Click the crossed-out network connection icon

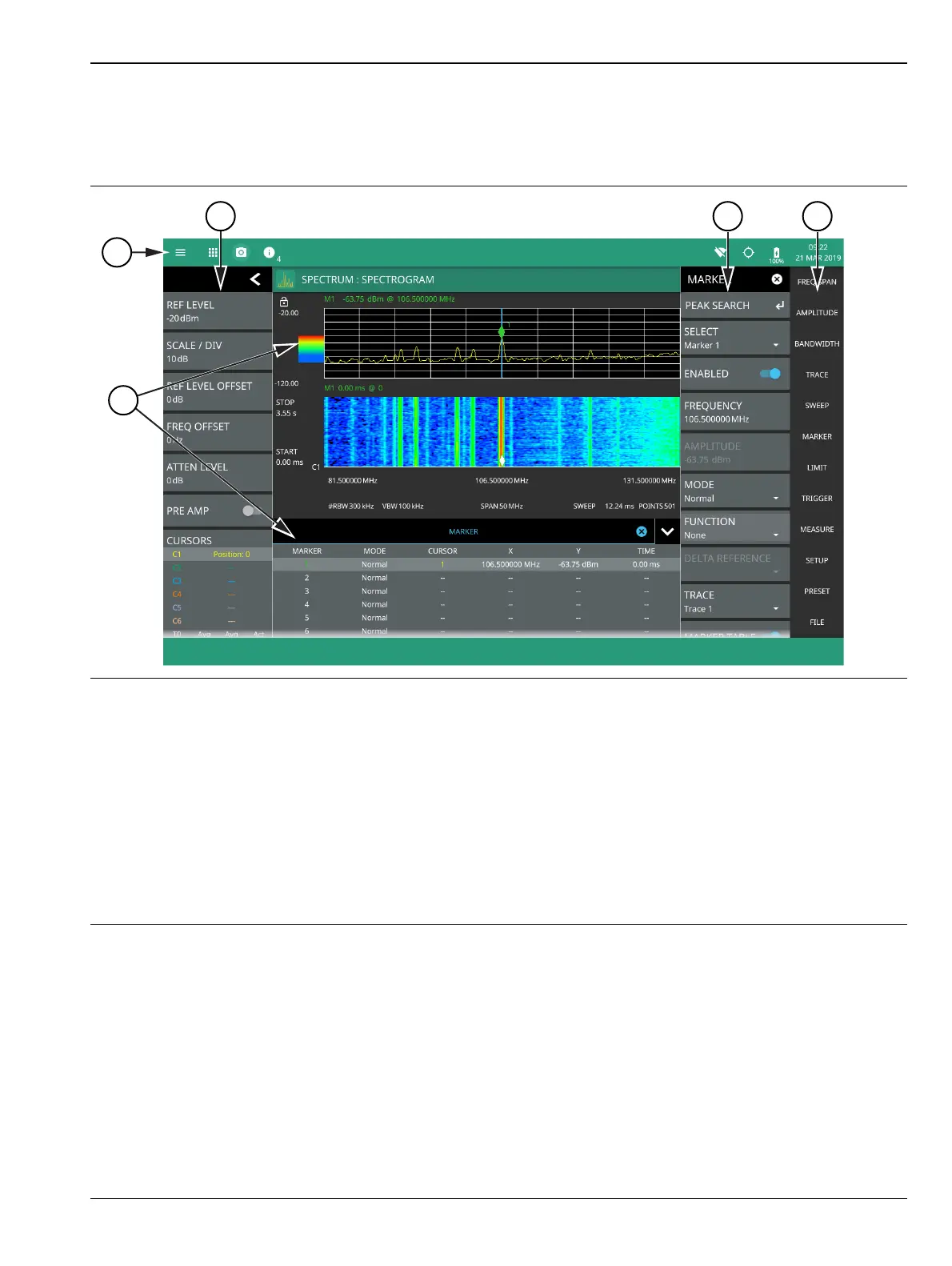(720, 252)
